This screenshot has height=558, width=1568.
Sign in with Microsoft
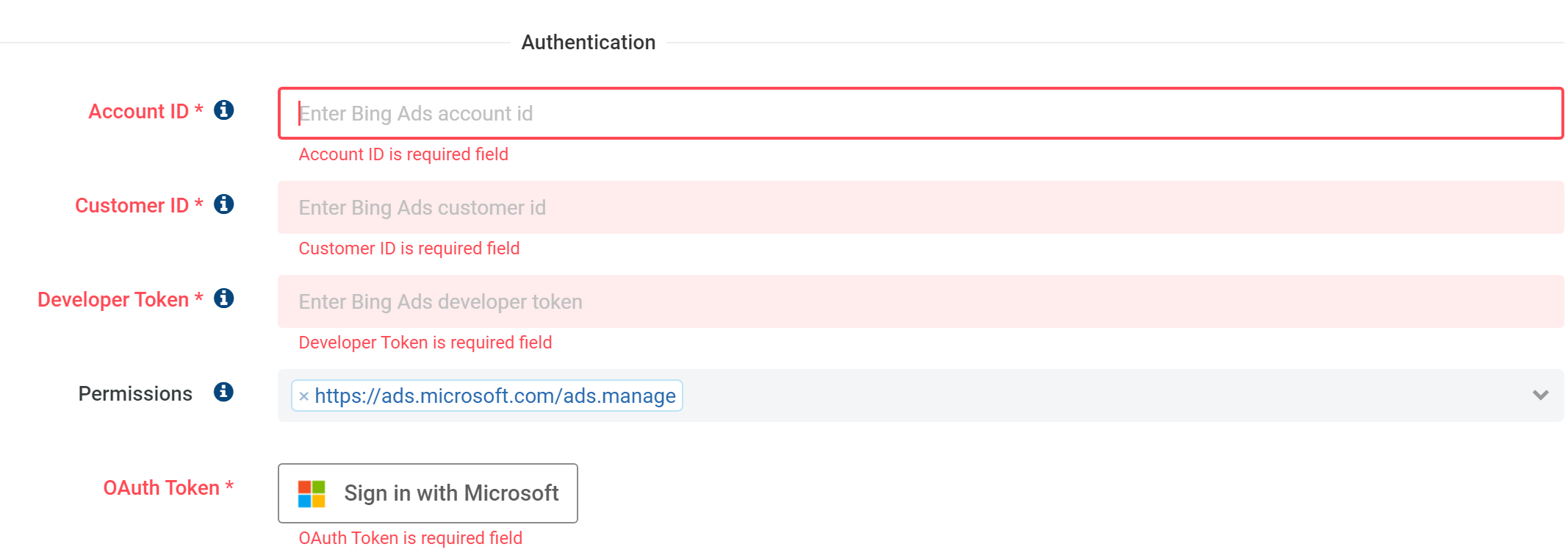pos(428,493)
